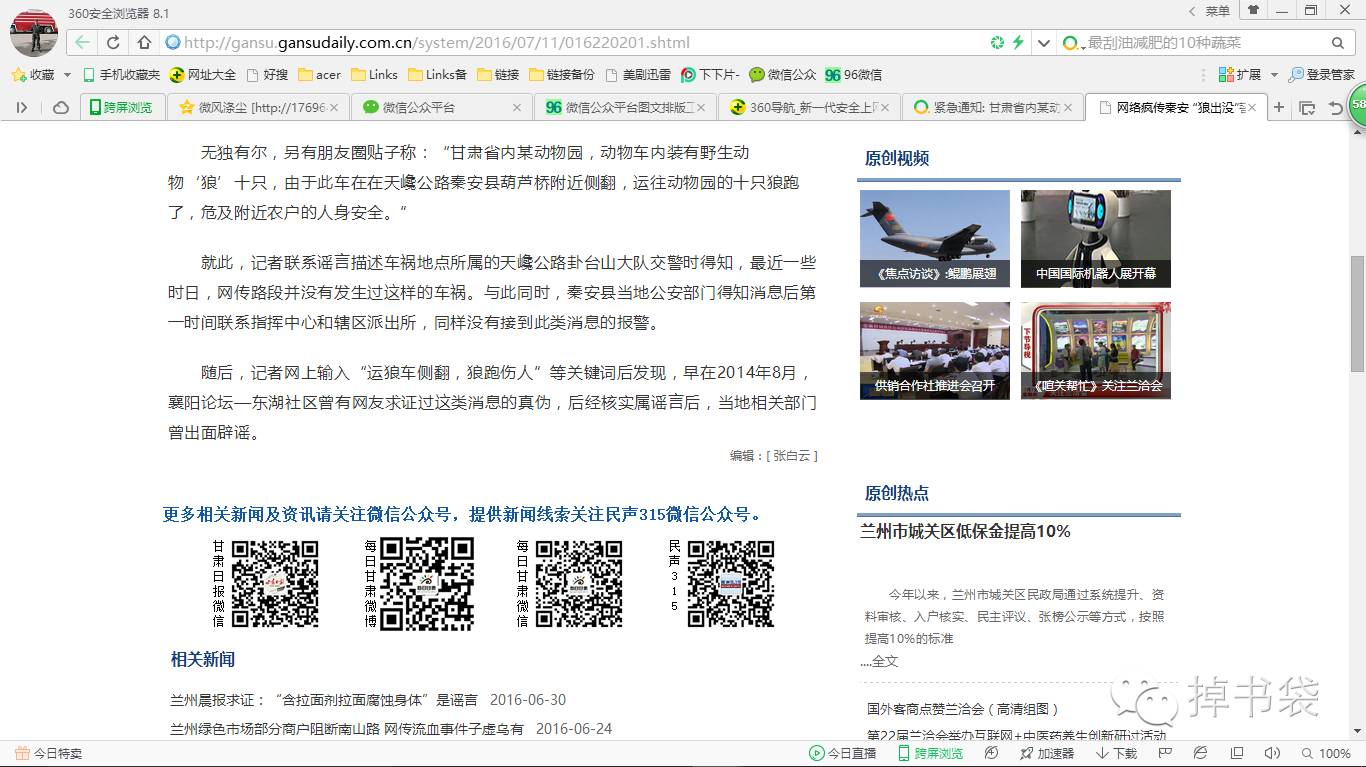Click the page zoom 100% control
Screen dimensions: 1366x767
tap(1326, 754)
